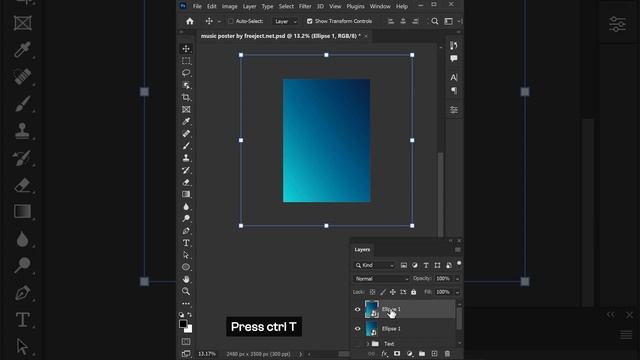Viewport: 640px width, 360px height.
Task: Open the Auto-Select Layer dropdown
Action: click(x=285, y=21)
